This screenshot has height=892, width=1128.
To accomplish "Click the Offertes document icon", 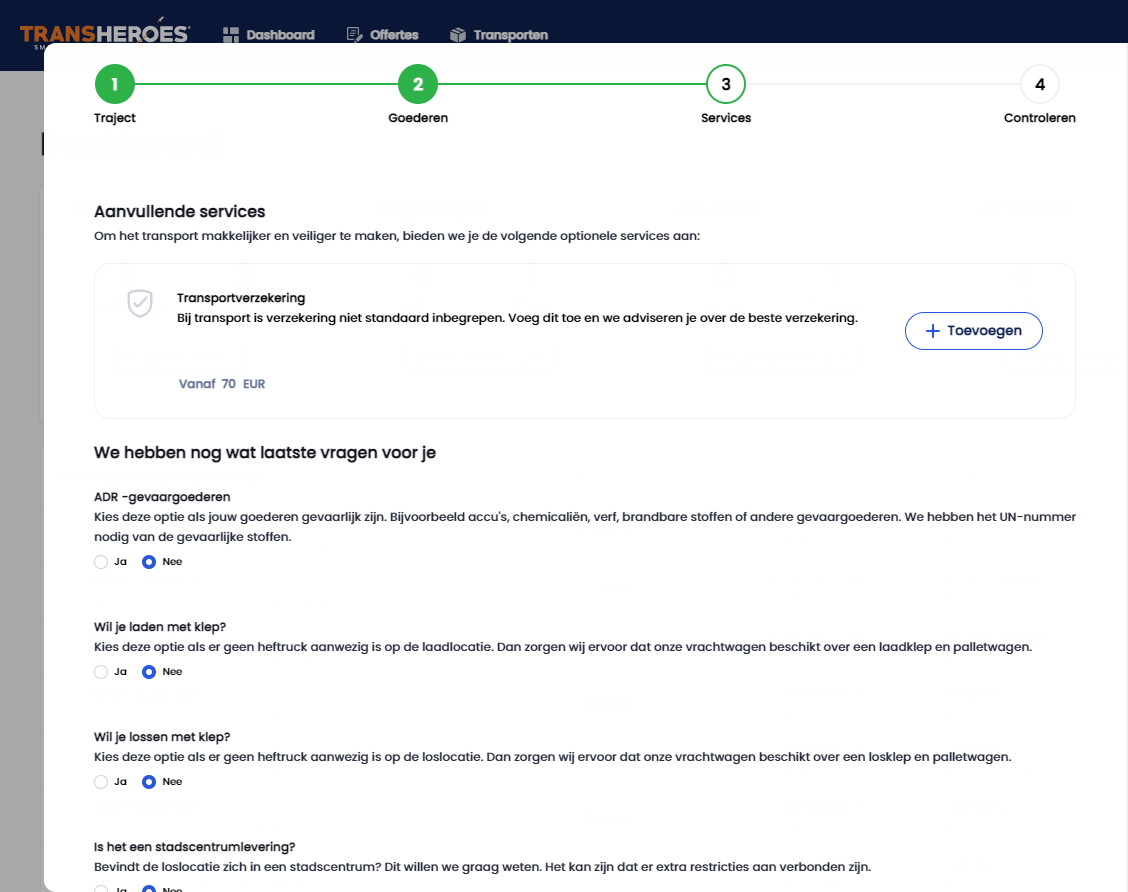I will pyautogui.click(x=352, y=34).
